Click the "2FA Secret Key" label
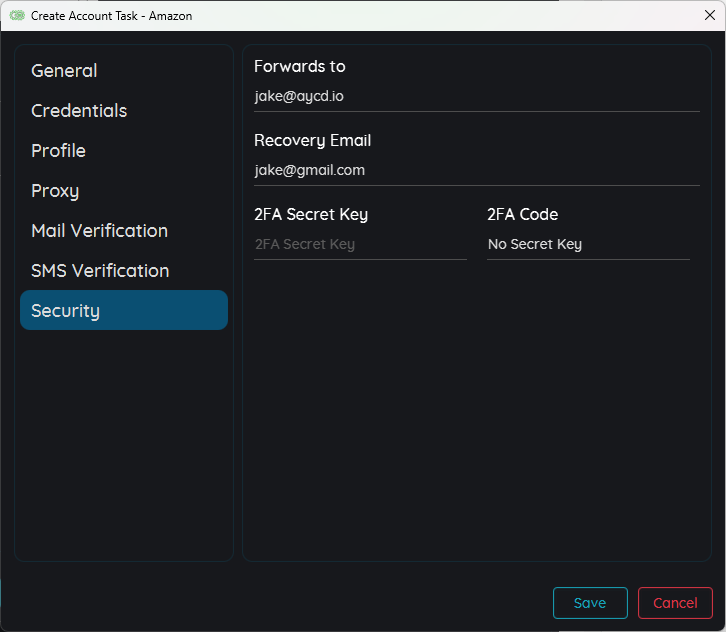Viewport: 726px width, 632px height. point(311,214)
